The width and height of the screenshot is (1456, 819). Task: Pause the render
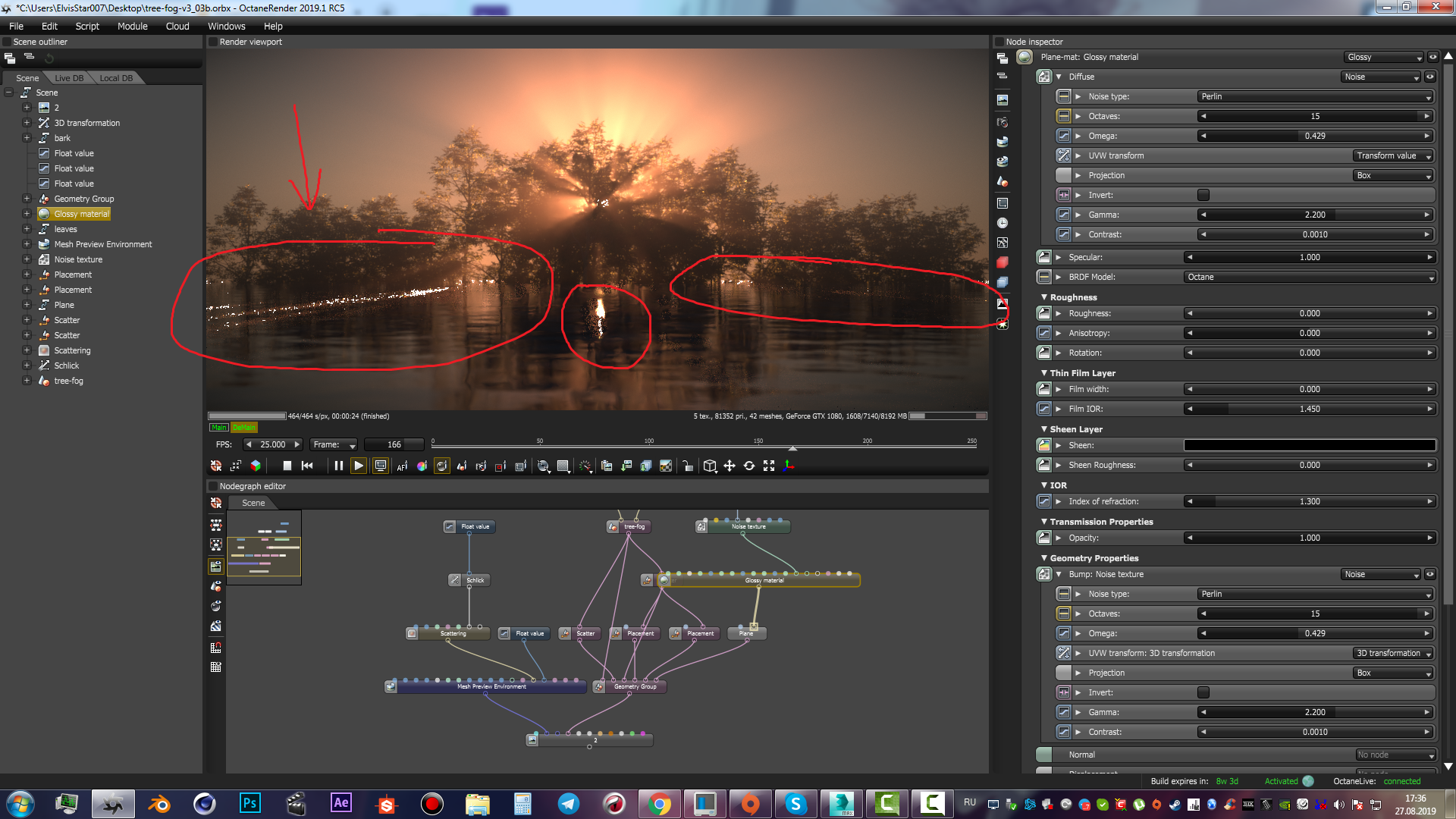pyautogui.click(x=338, y=466)
